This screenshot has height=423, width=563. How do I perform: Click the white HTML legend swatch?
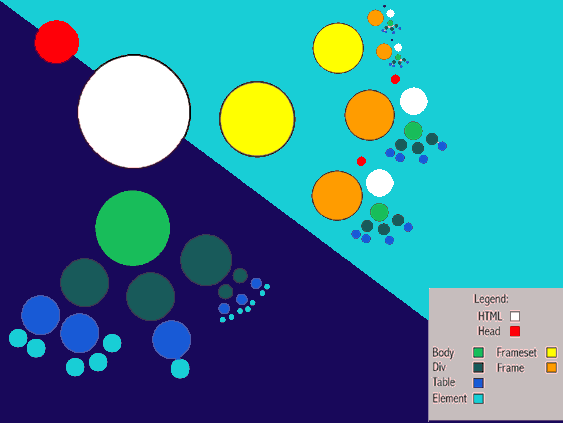(515, 316)
